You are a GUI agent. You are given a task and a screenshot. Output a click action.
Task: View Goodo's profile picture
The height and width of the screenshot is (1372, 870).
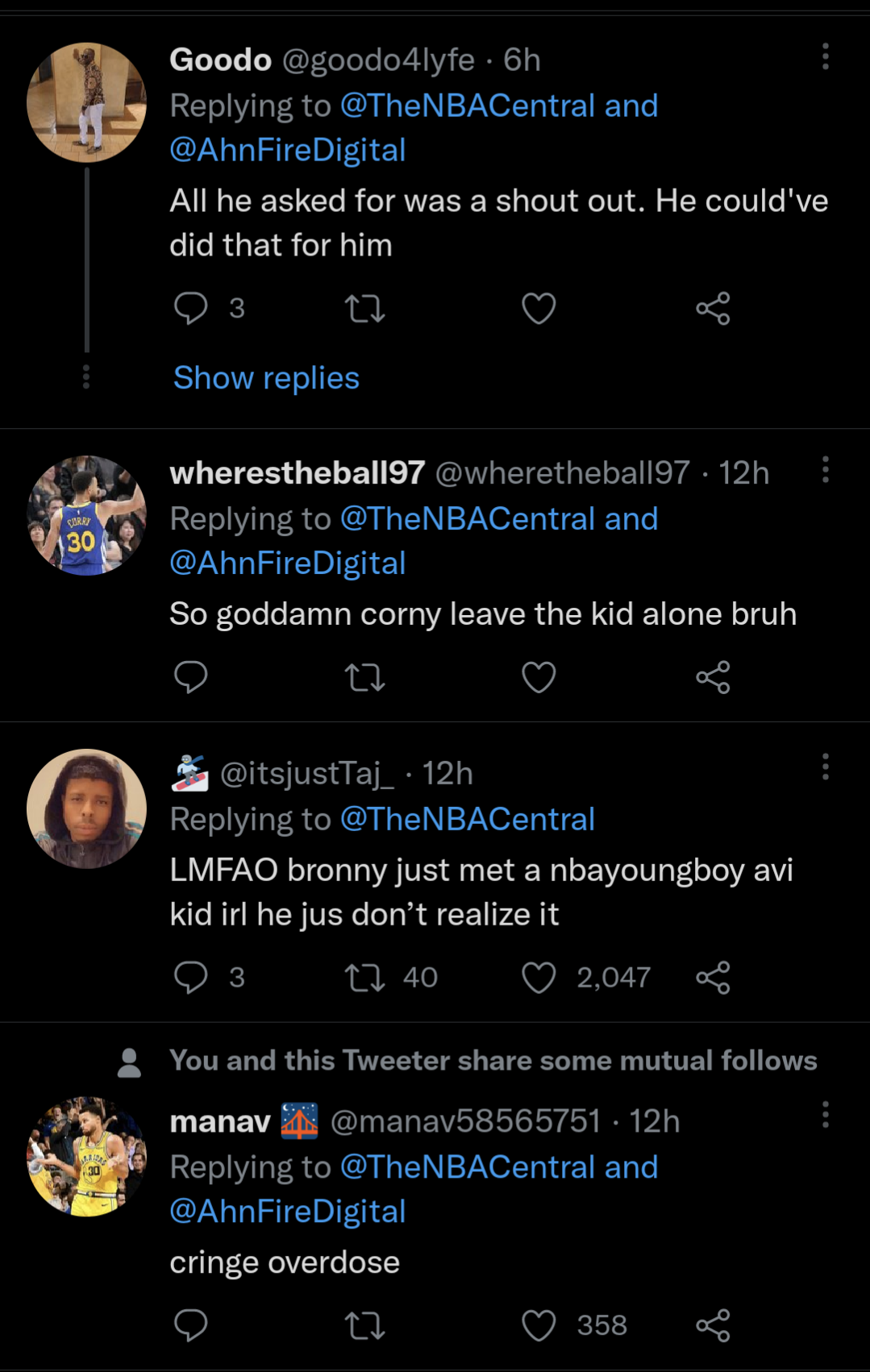[x=86, y=102]
